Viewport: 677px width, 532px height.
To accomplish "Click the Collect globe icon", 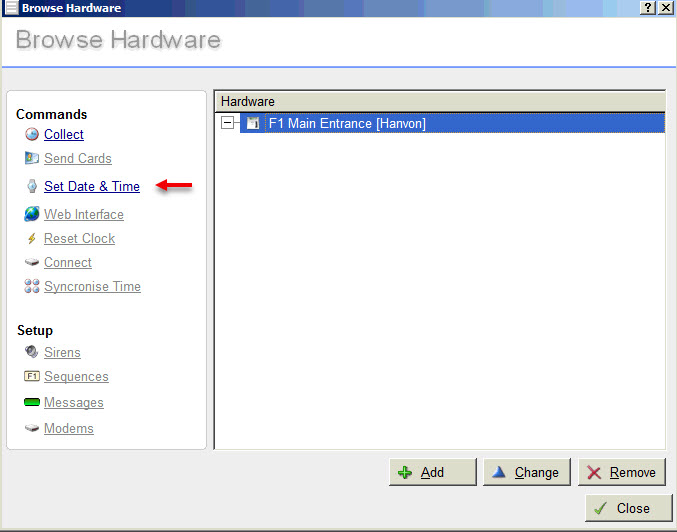I will [32, 134].
